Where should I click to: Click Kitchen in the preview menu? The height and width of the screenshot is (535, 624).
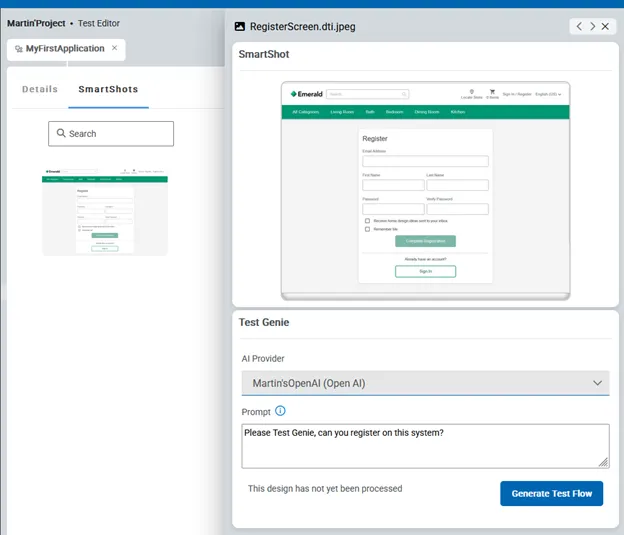point(458,112)
